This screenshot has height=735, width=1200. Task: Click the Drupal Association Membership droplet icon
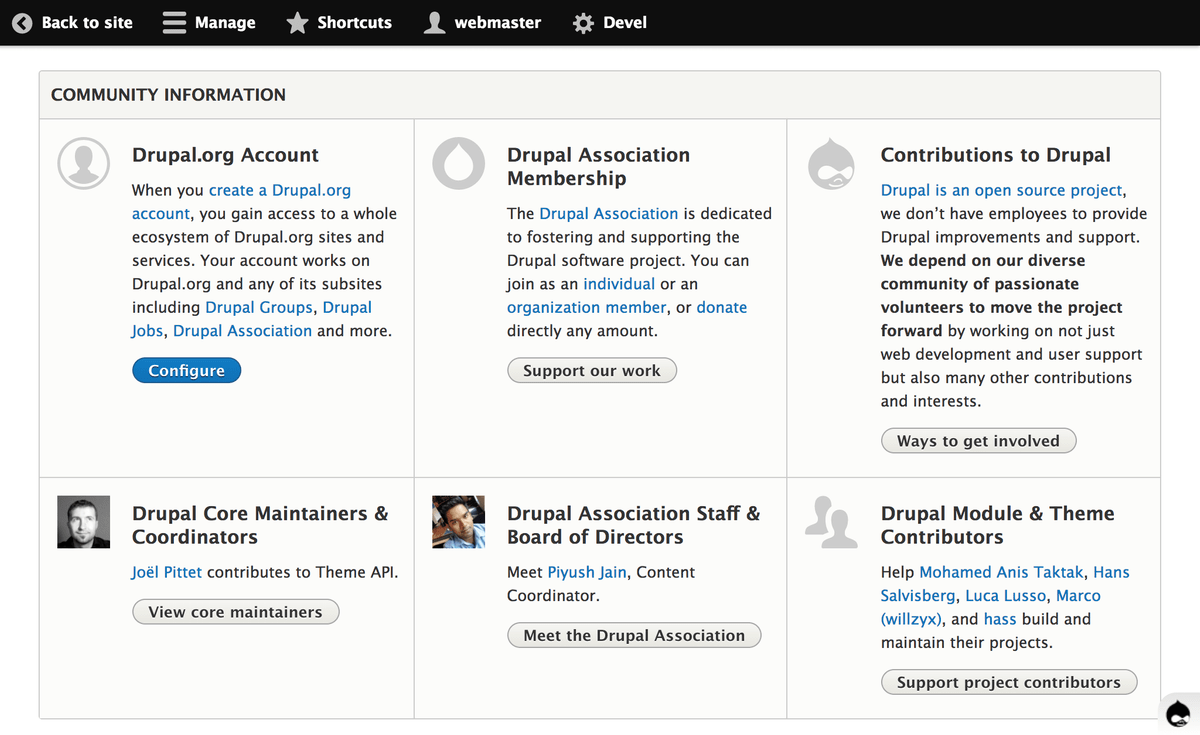pyautogui.click(x=458, y=164)
